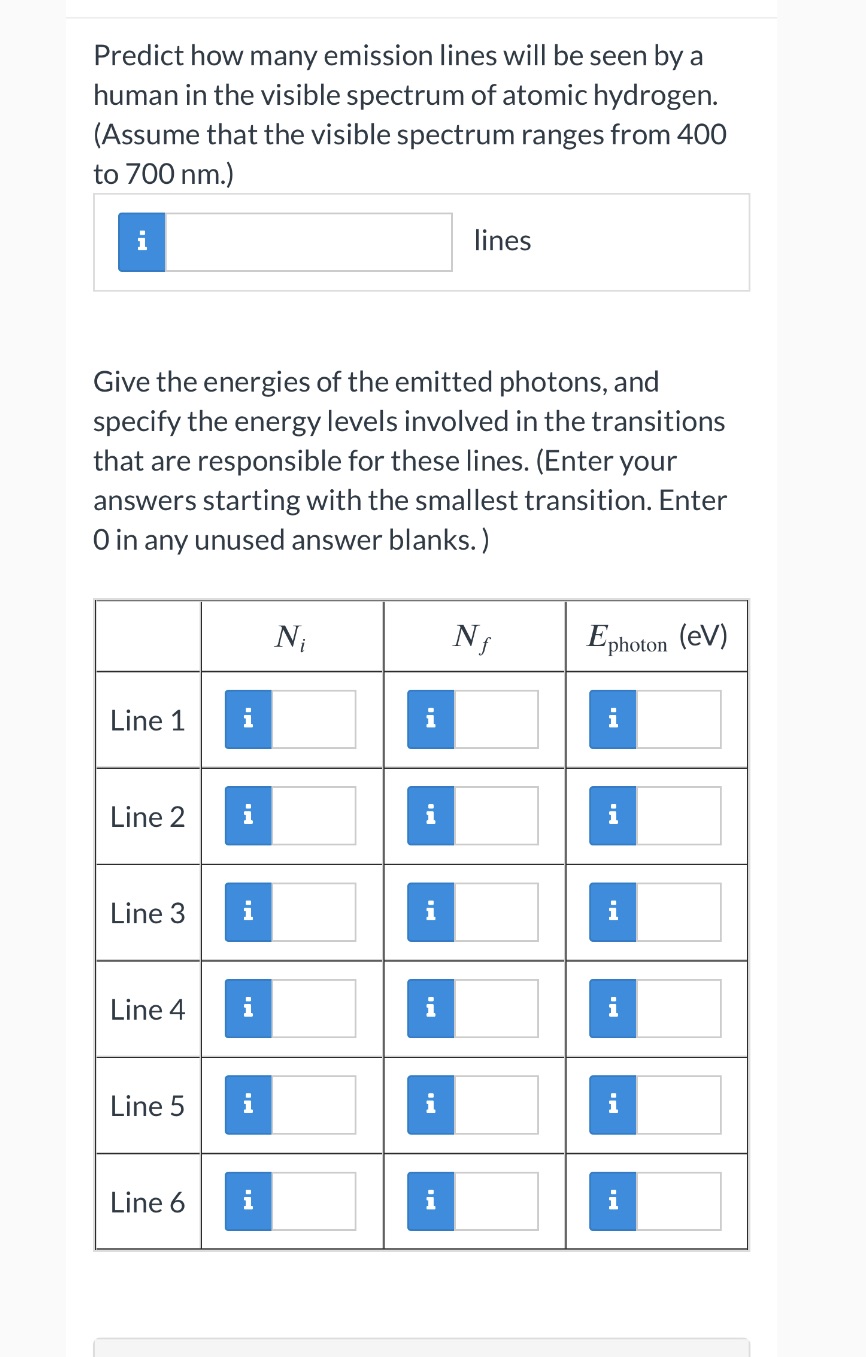Click the info icon beside Line 1 Ephoton field
The image size is (866, 1357).
[613, 719]
